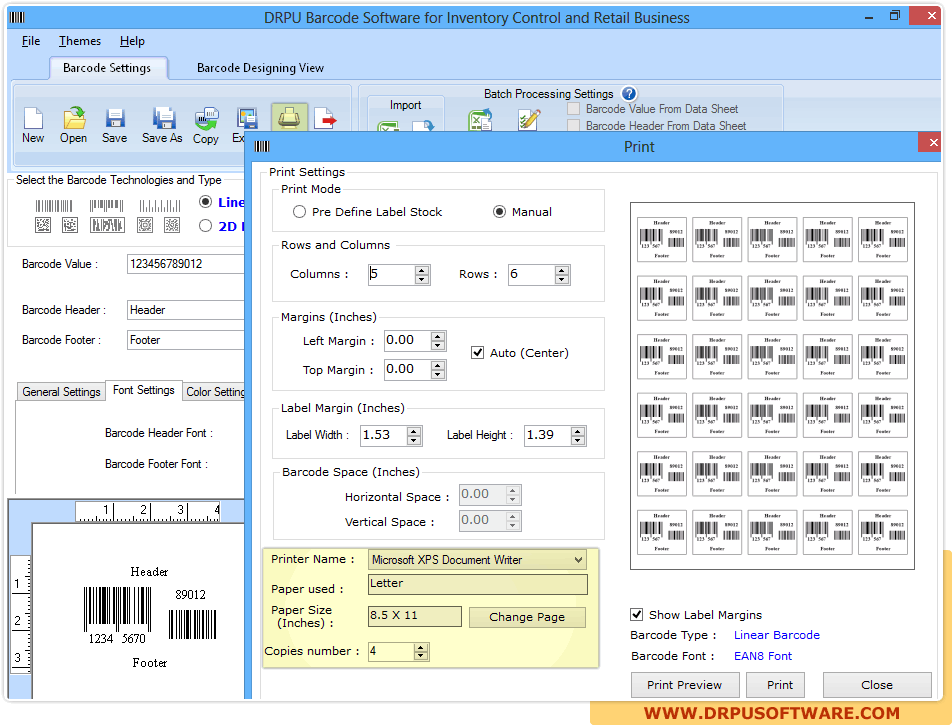
Task: Open the Color Settings tab
Action: 214,392
